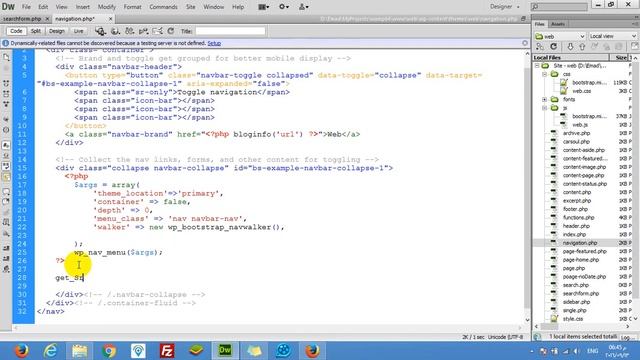The height and width of the screenshot is (360, 640).
Task: Click the Log button in Files panel
Action: tap(627, 337)
